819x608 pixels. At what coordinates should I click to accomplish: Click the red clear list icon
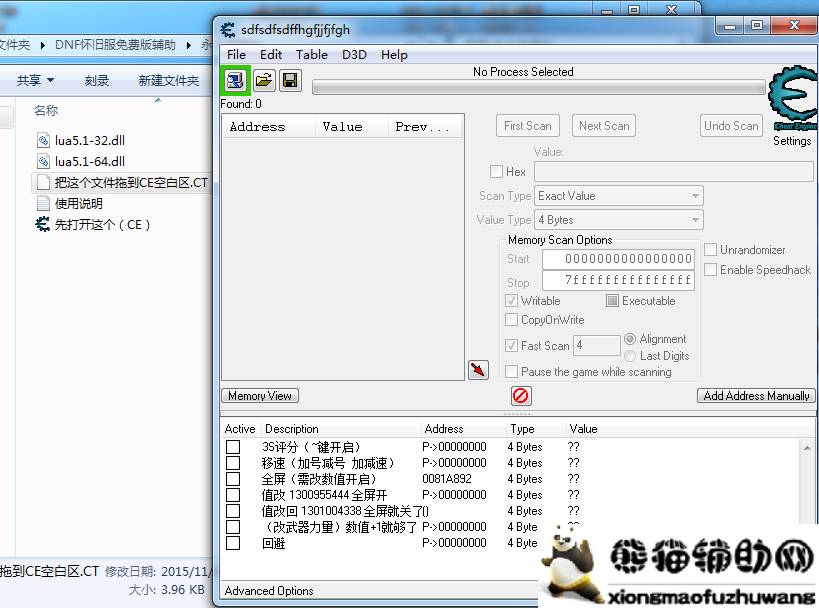(x=521, y=396)
